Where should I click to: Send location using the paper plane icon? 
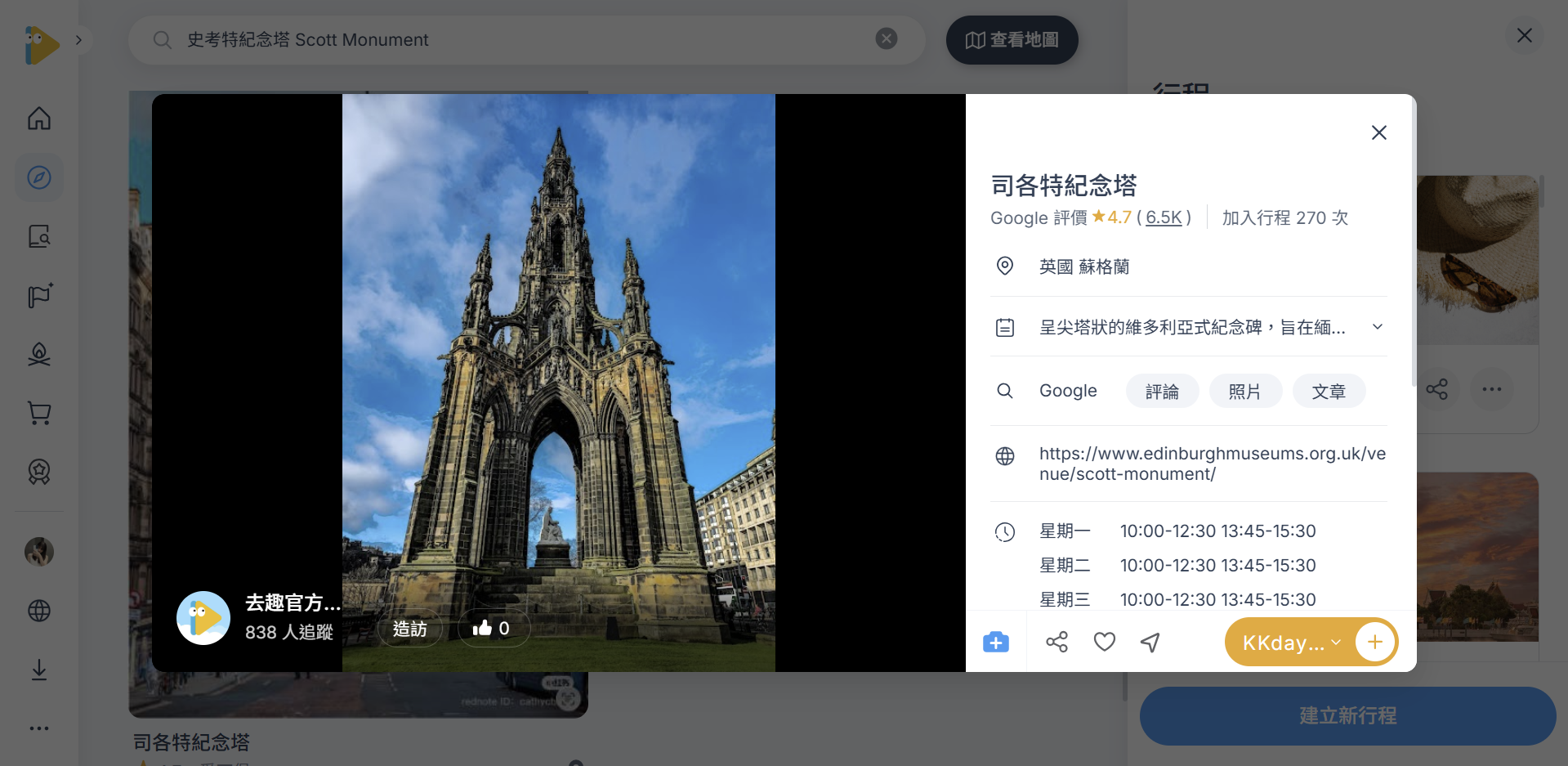point(1150,642)
